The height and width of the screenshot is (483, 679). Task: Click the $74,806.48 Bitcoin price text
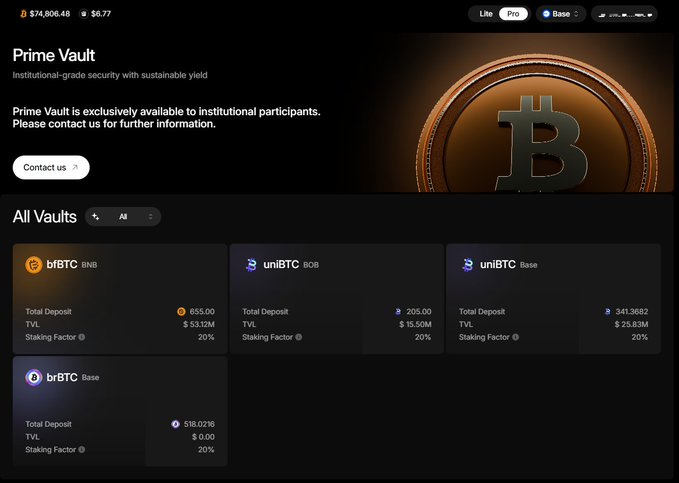pos(50,14)
